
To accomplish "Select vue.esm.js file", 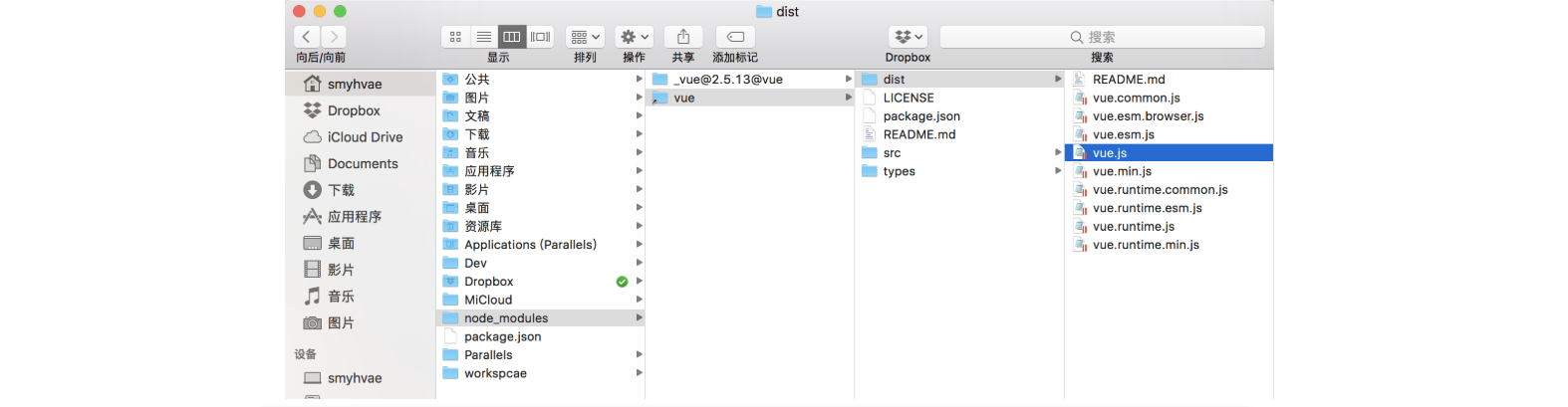I will [x=1170, y=134].
